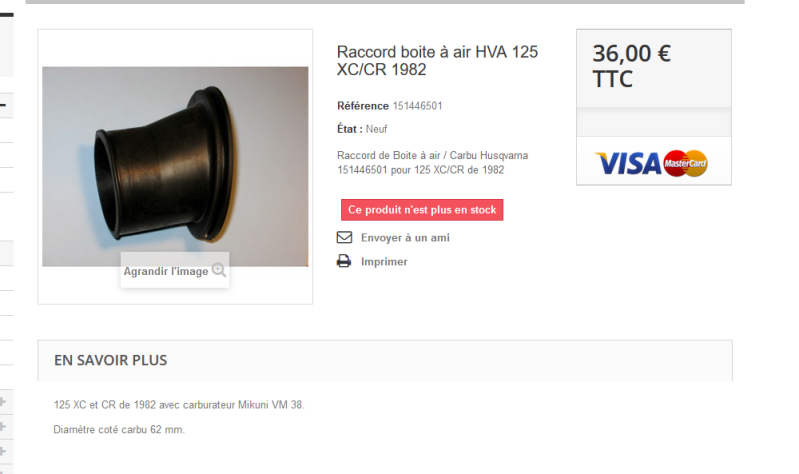Click the price '36,00 € TTC'

(x=632, y=66)
